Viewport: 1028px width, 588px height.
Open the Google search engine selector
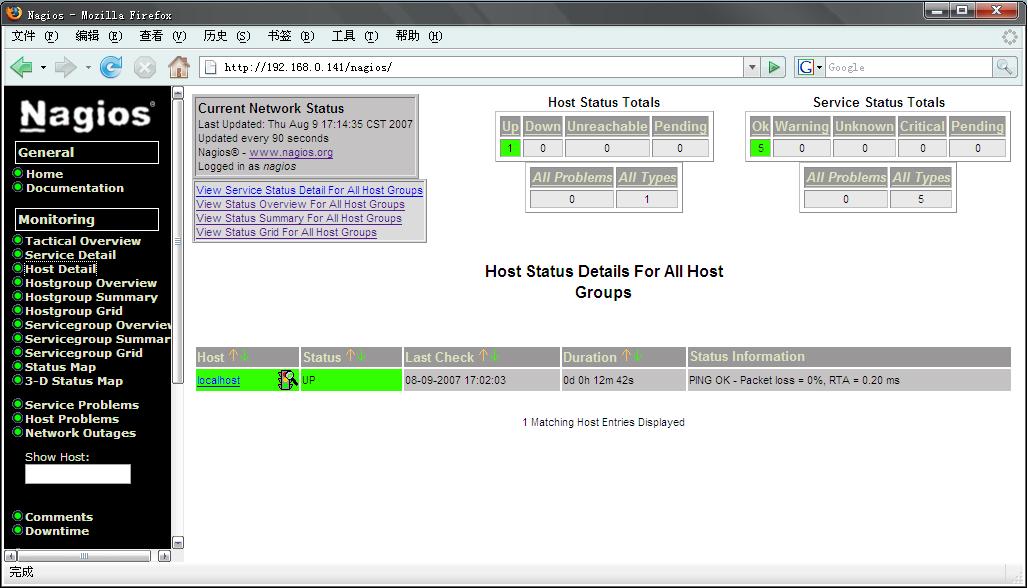810,67
